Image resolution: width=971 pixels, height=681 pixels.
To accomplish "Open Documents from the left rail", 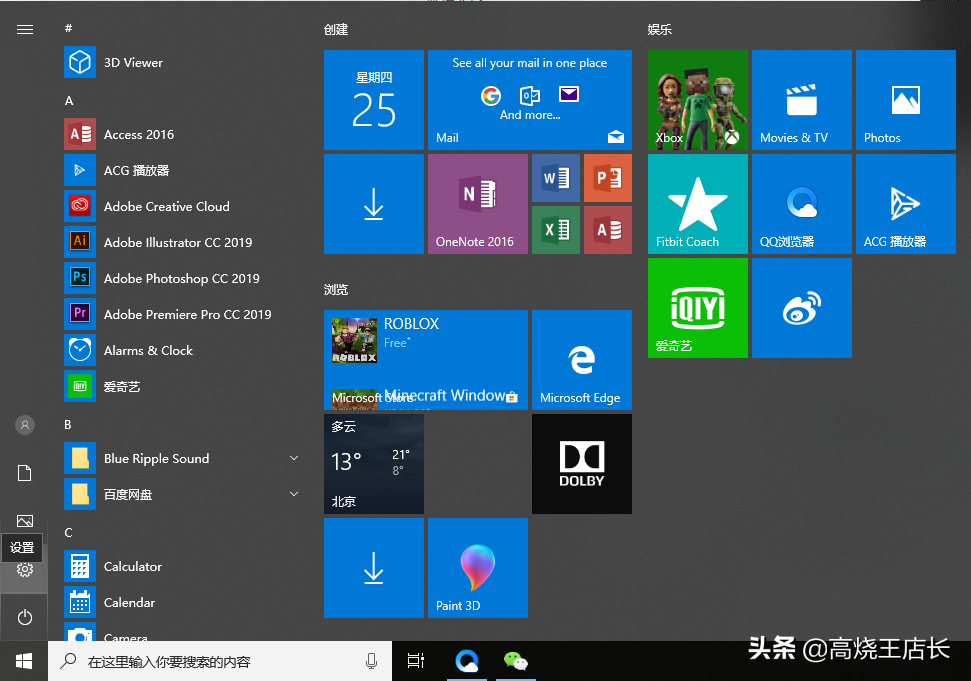I will 25,473.
